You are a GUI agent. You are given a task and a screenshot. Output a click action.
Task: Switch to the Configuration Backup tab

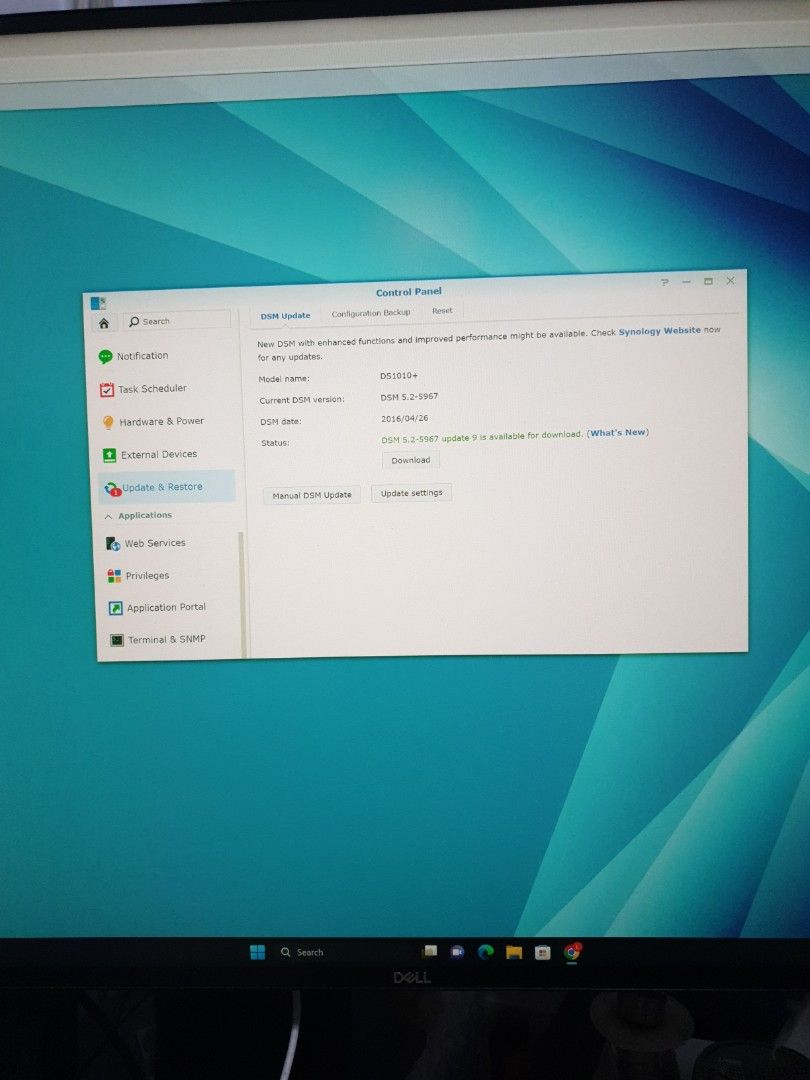coord(369,312)
